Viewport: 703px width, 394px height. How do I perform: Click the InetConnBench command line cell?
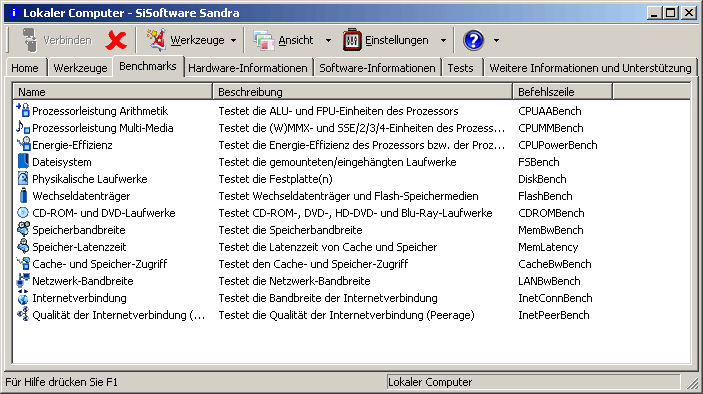coord(555,298)
